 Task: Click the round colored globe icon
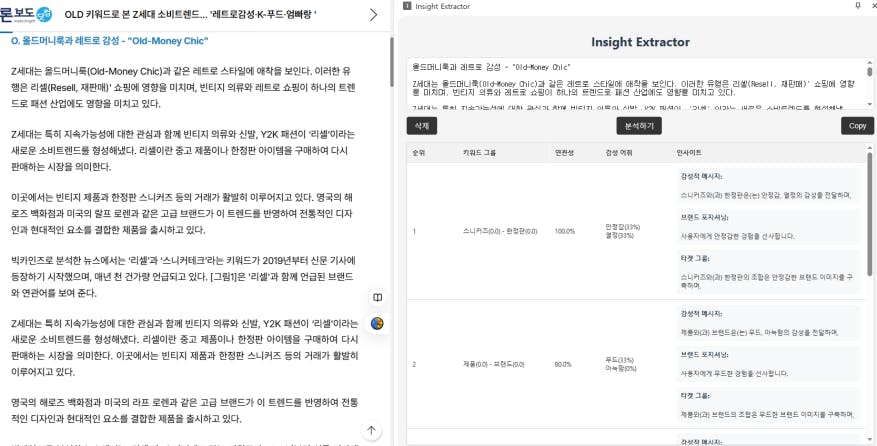(377, 323)
